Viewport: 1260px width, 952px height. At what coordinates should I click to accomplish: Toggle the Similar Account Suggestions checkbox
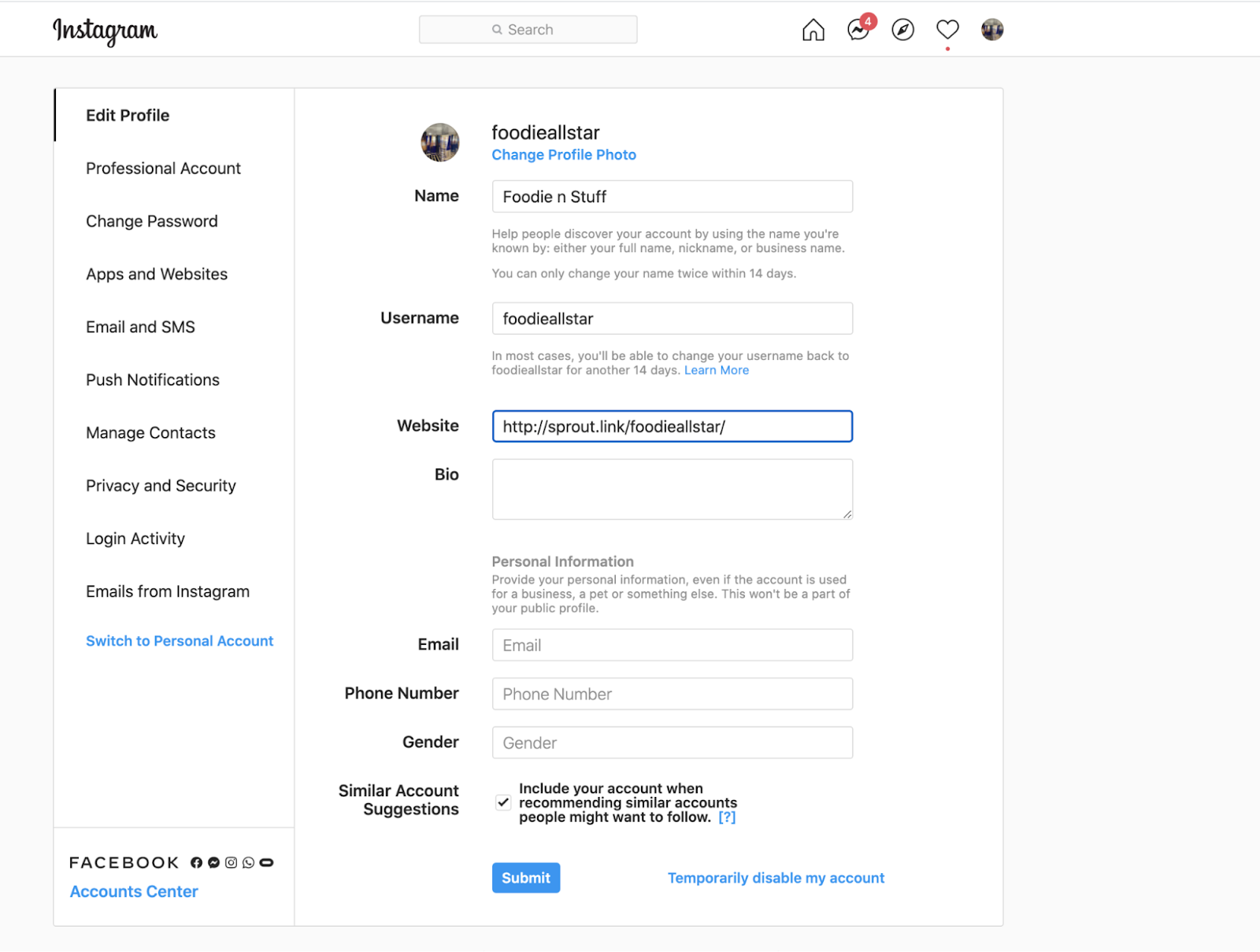click(x=503, y=802)
